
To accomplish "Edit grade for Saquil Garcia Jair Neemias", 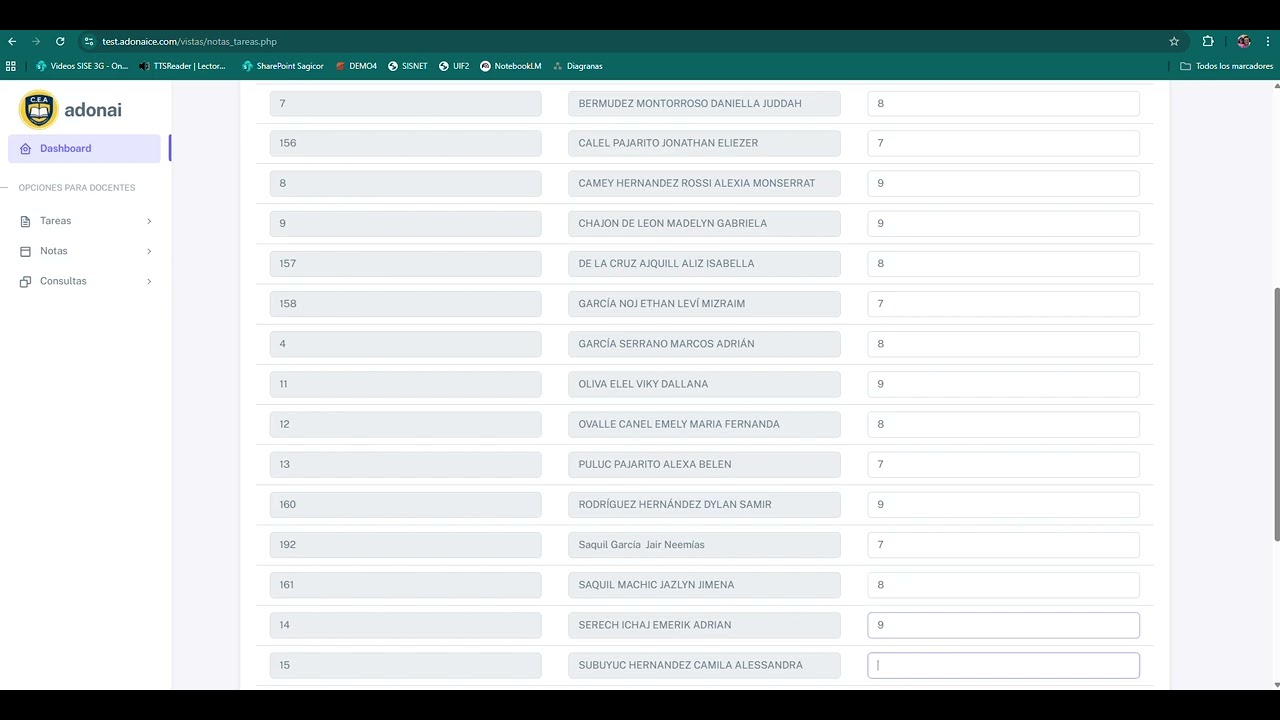I will click(1003, 545).
